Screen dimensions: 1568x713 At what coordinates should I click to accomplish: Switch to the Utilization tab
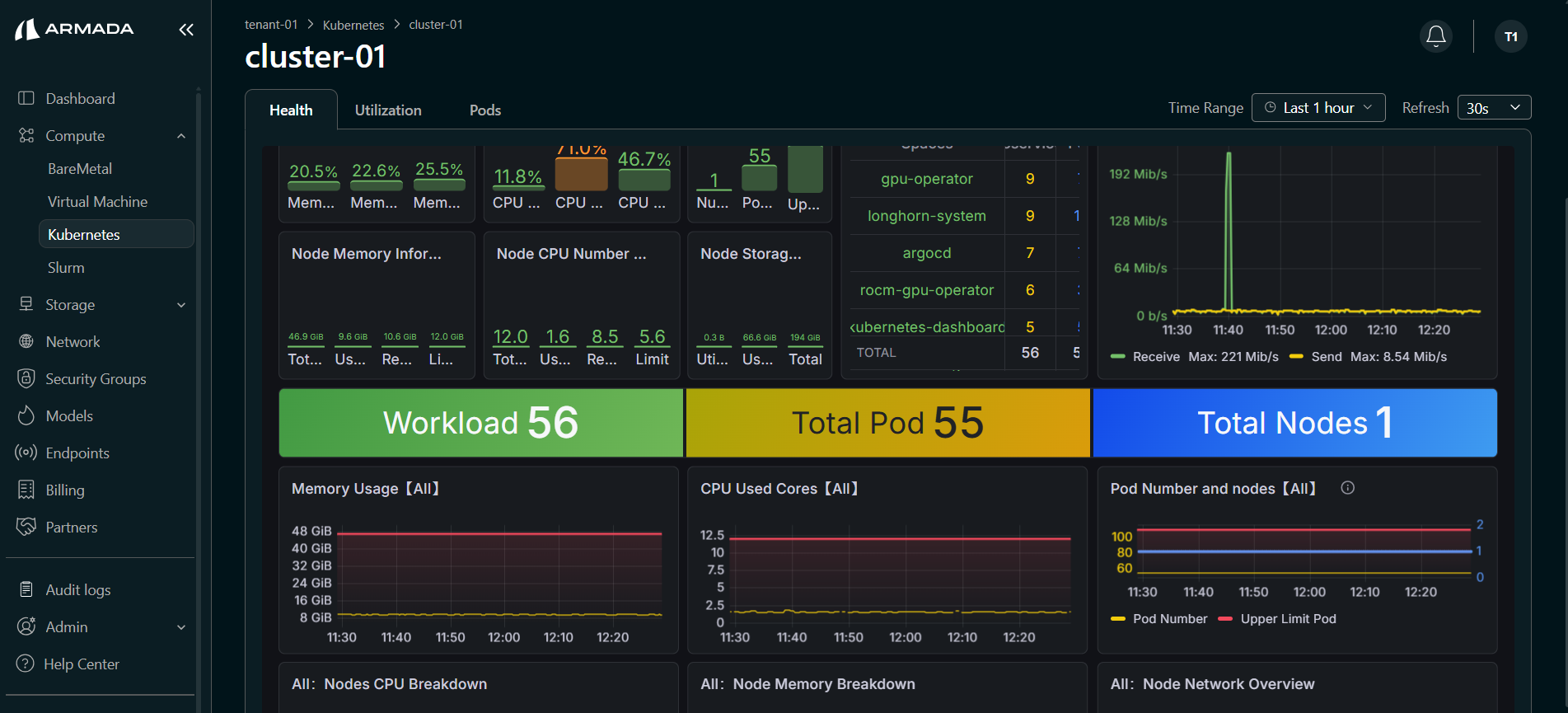pos(388,110)
